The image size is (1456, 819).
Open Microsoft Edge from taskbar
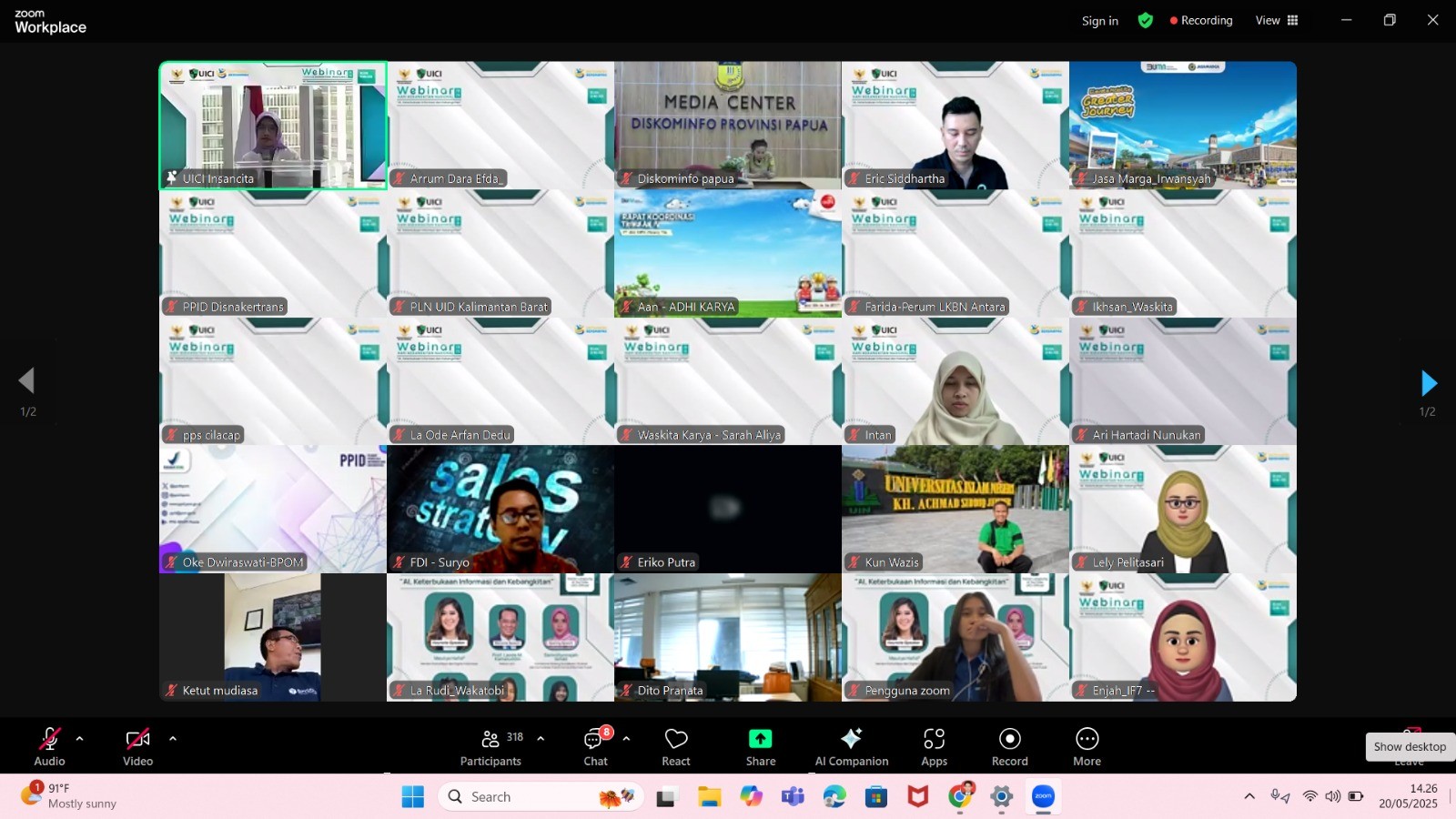[x=834, y=797]
